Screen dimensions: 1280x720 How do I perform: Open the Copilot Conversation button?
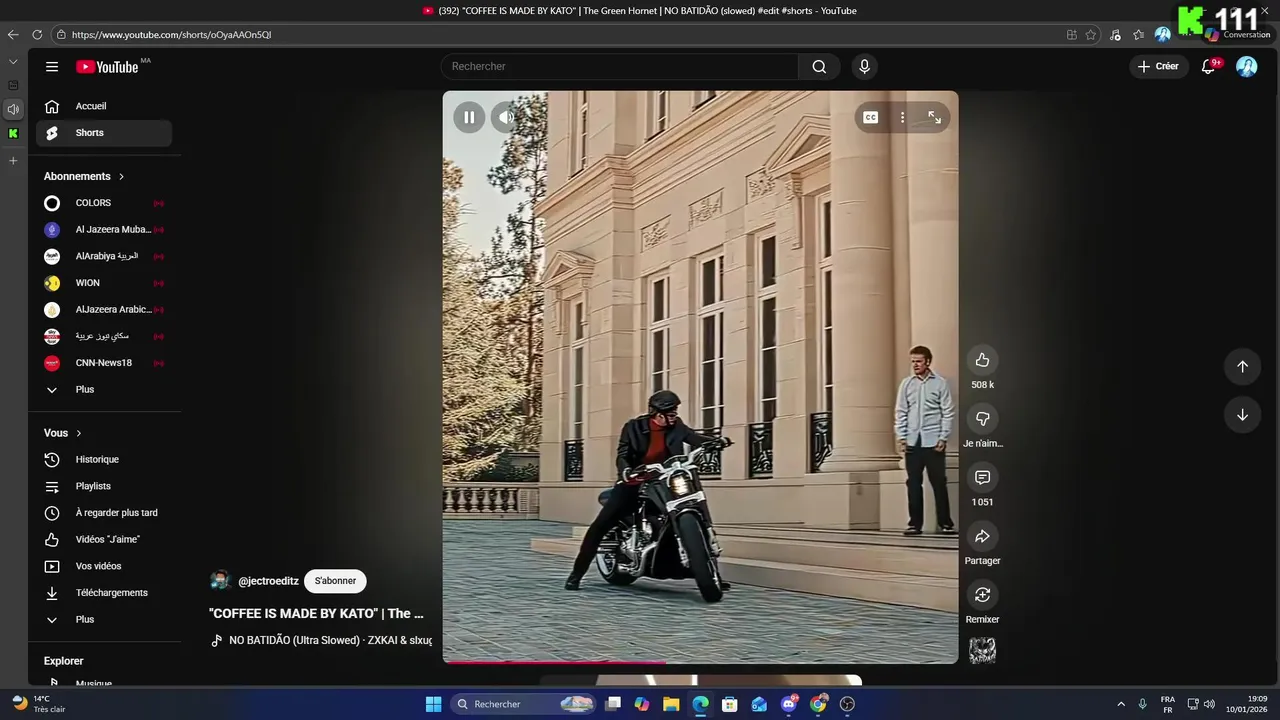pos(1238,34)
